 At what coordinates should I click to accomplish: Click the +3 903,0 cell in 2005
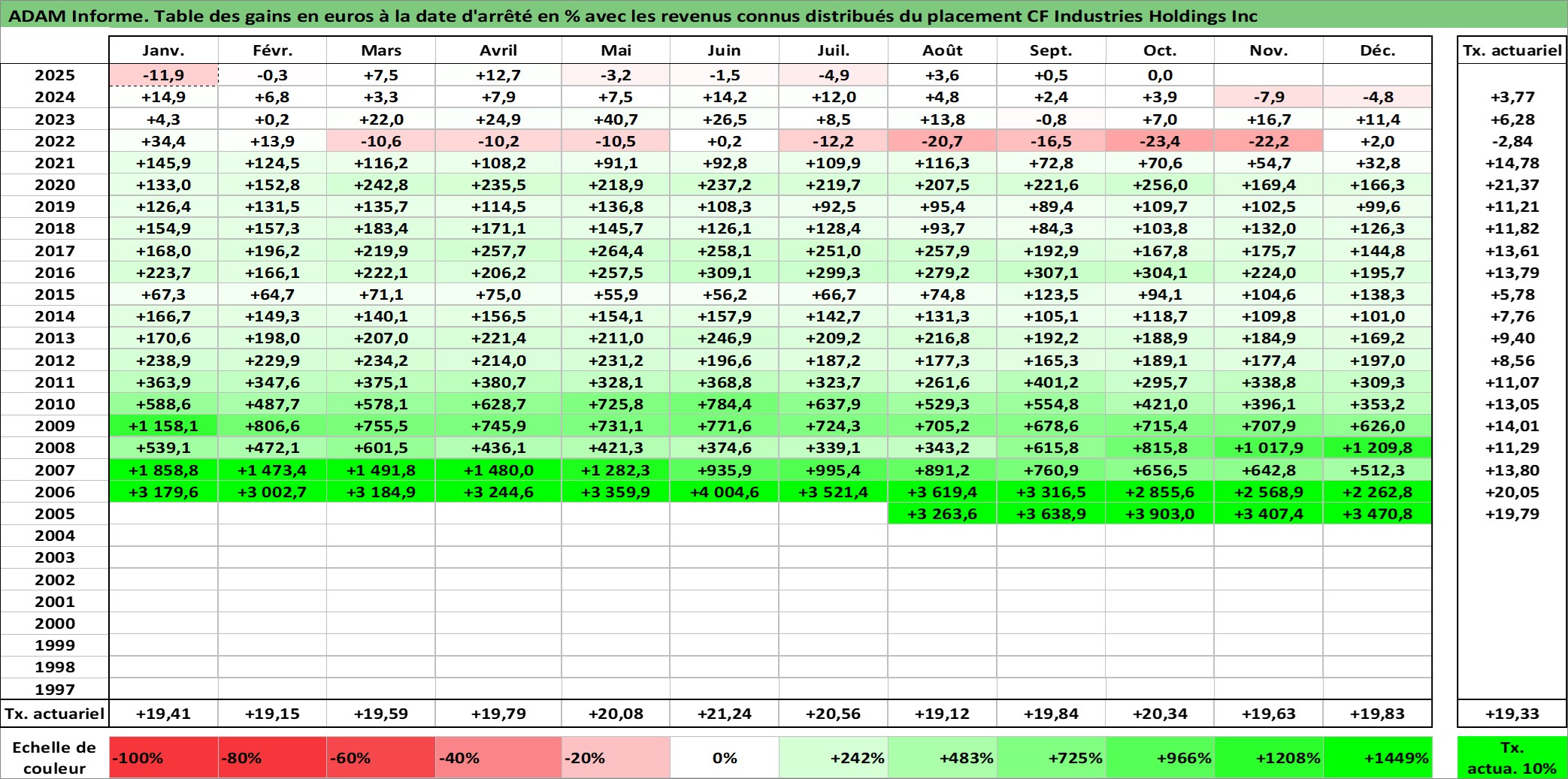click(x=1160, y=514)
